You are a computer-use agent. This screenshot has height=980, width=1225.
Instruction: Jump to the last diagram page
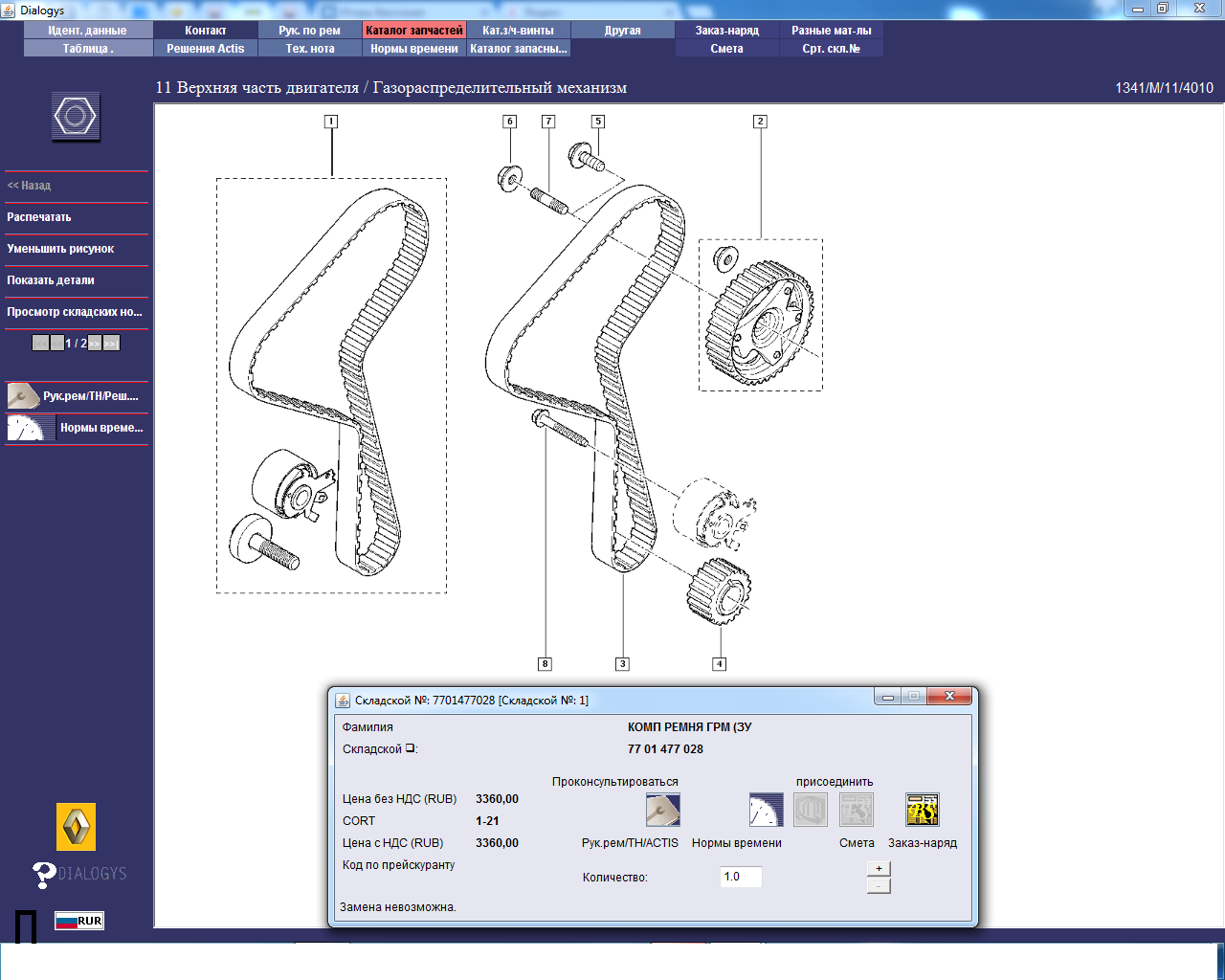click(111, 343)
